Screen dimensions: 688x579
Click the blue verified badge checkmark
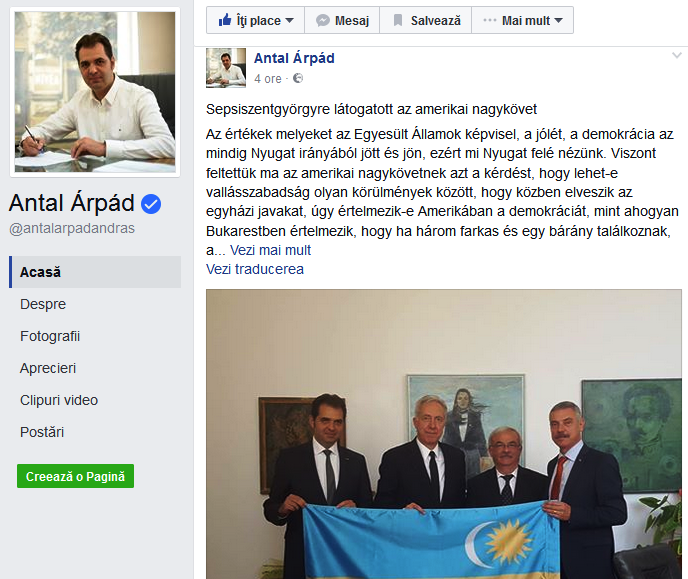(x=151, y=204)
